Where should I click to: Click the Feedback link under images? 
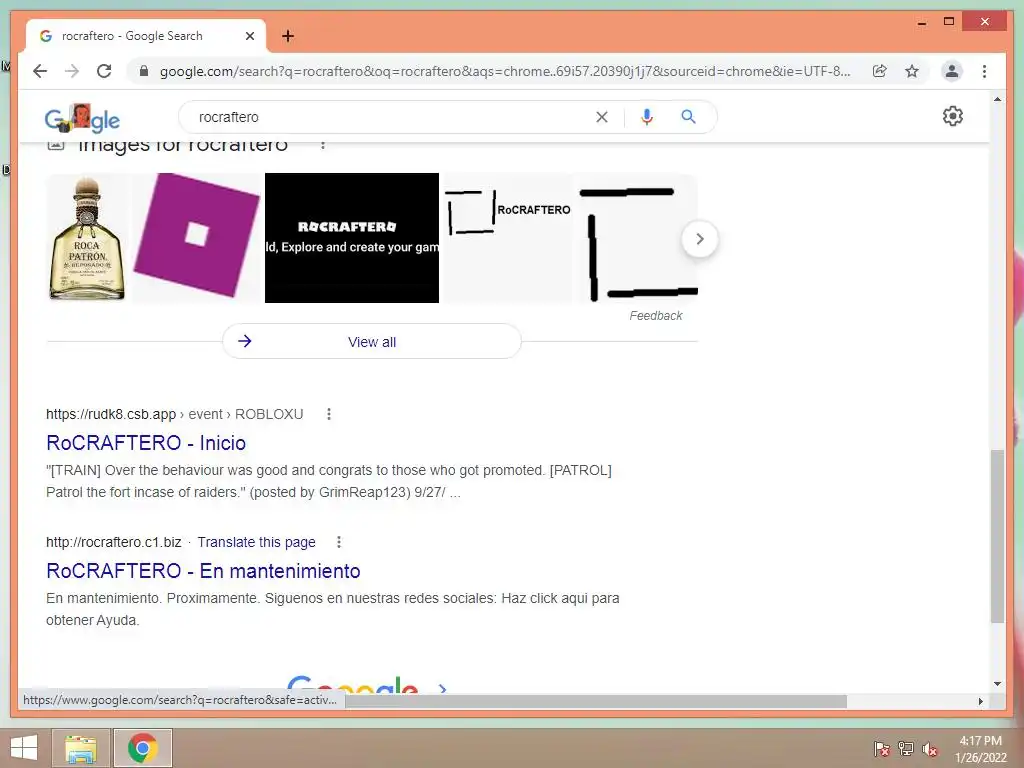pos(656,315)
